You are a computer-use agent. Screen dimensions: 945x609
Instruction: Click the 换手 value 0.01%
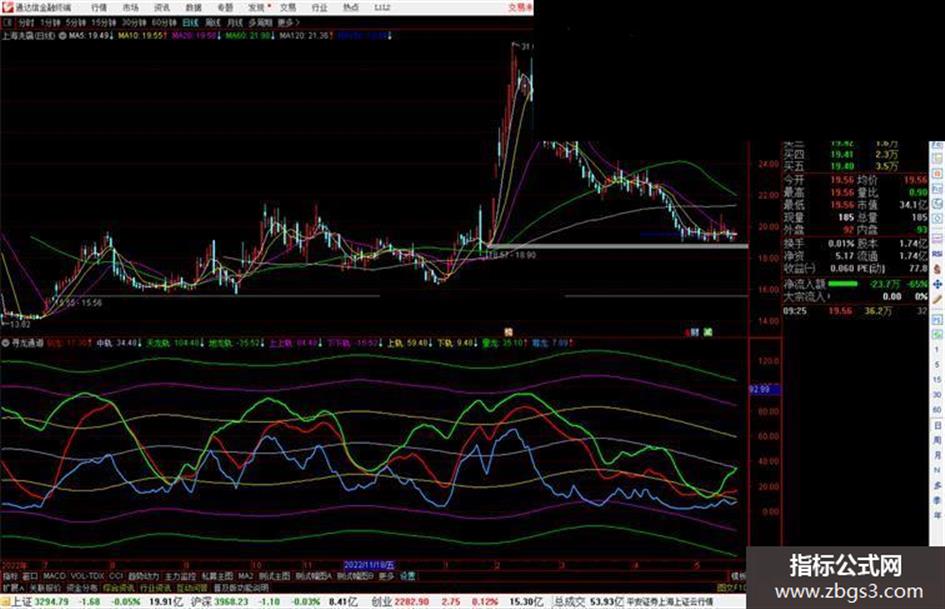coord(841,244)
